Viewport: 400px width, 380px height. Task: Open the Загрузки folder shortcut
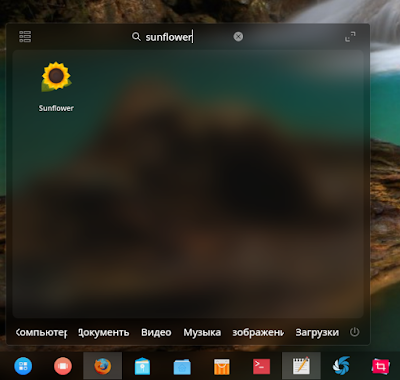[x=317, y=332]
